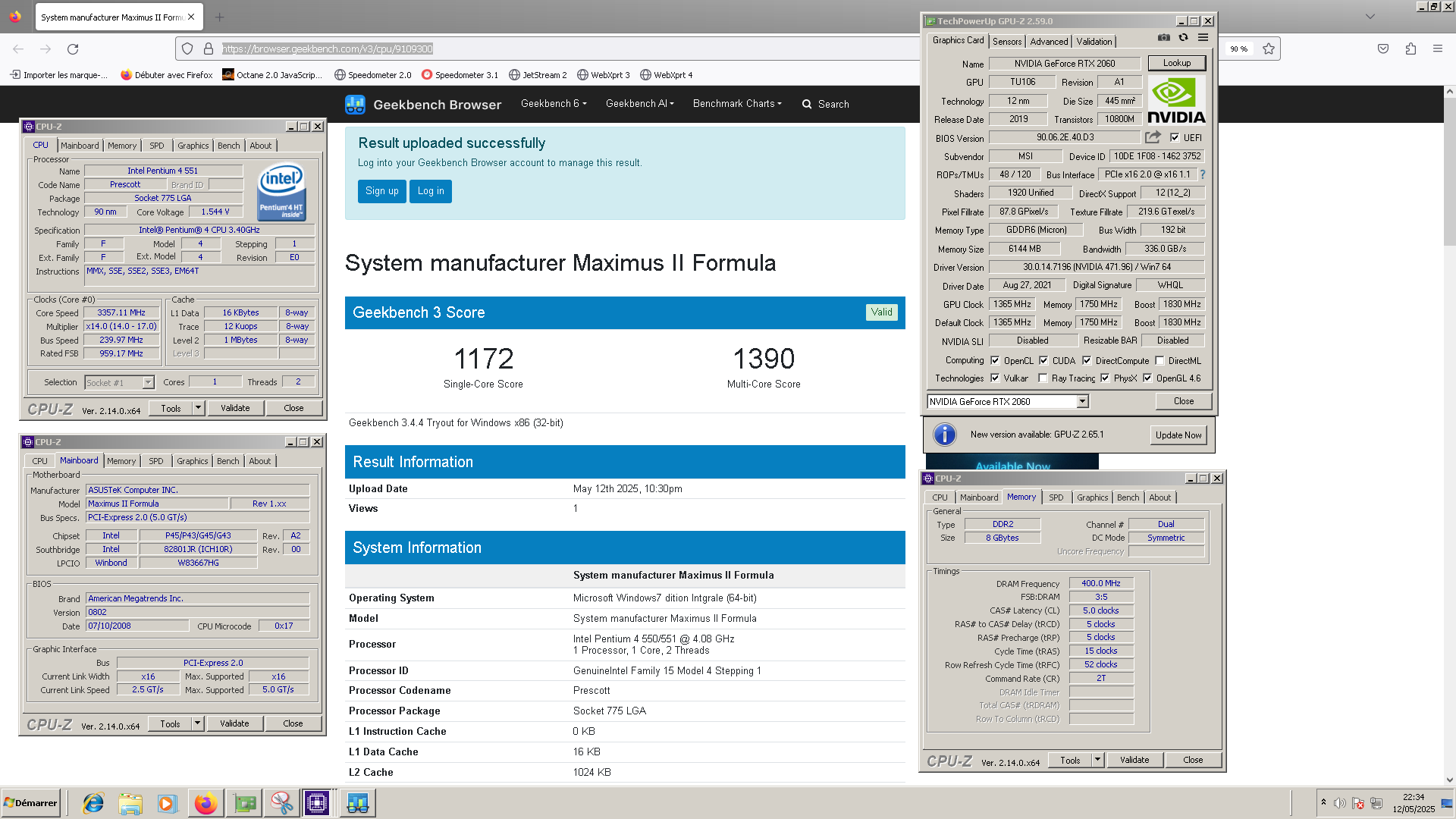Switch to Firefox in the taskbar
This screenshot has width=1456, height=819.
click(x=206, y=803)
